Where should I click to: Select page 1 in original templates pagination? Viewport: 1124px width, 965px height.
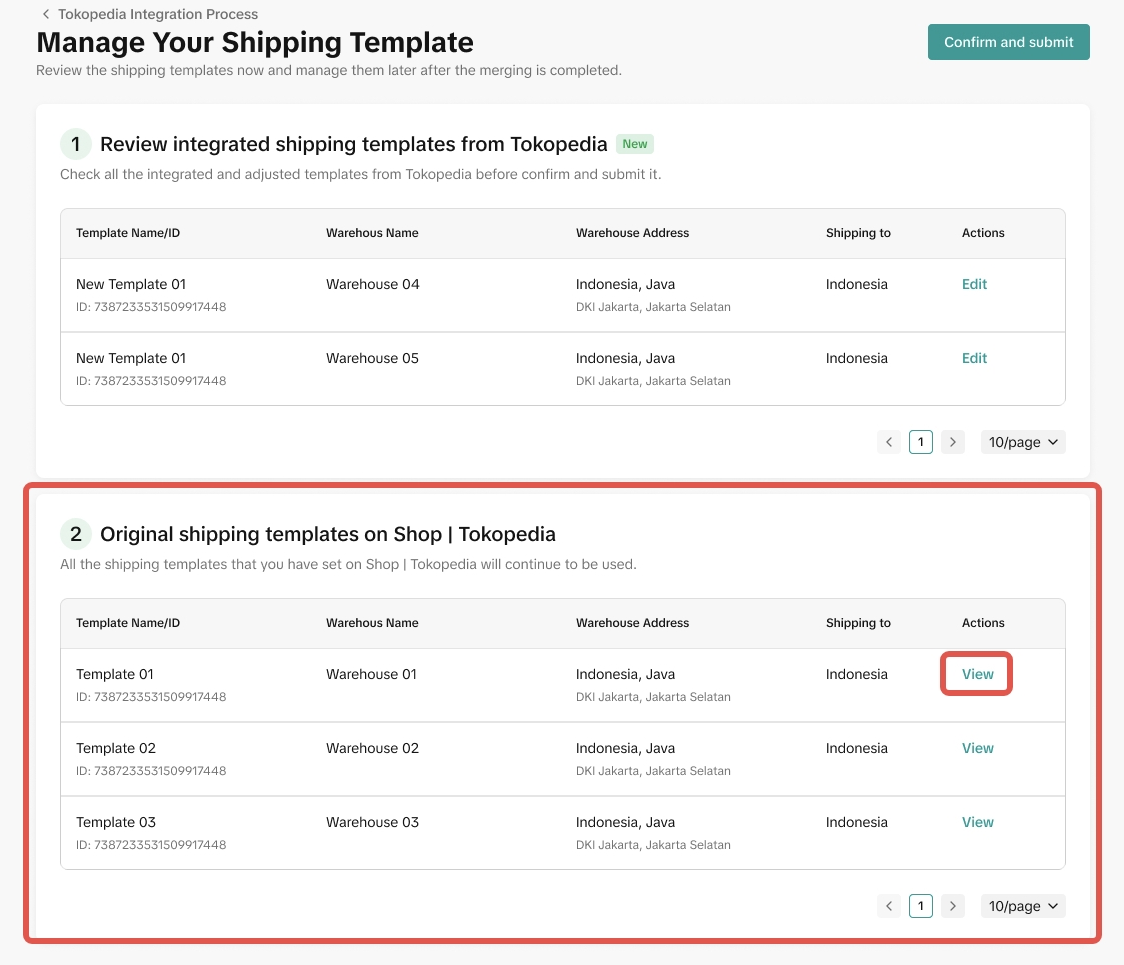921,906
